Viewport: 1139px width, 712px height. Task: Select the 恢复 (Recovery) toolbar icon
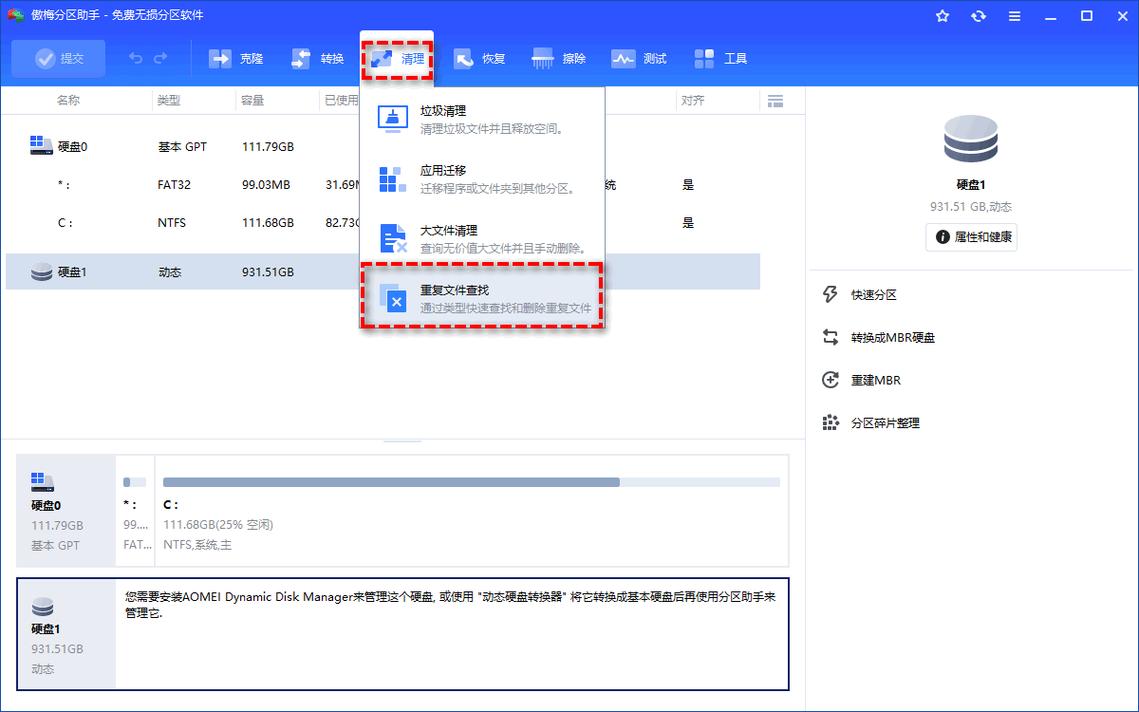coord(479,58)
